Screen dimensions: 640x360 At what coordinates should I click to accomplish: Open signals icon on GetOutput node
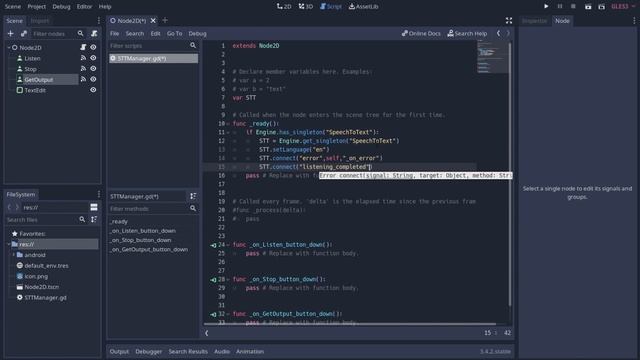(x=83, y=79)
